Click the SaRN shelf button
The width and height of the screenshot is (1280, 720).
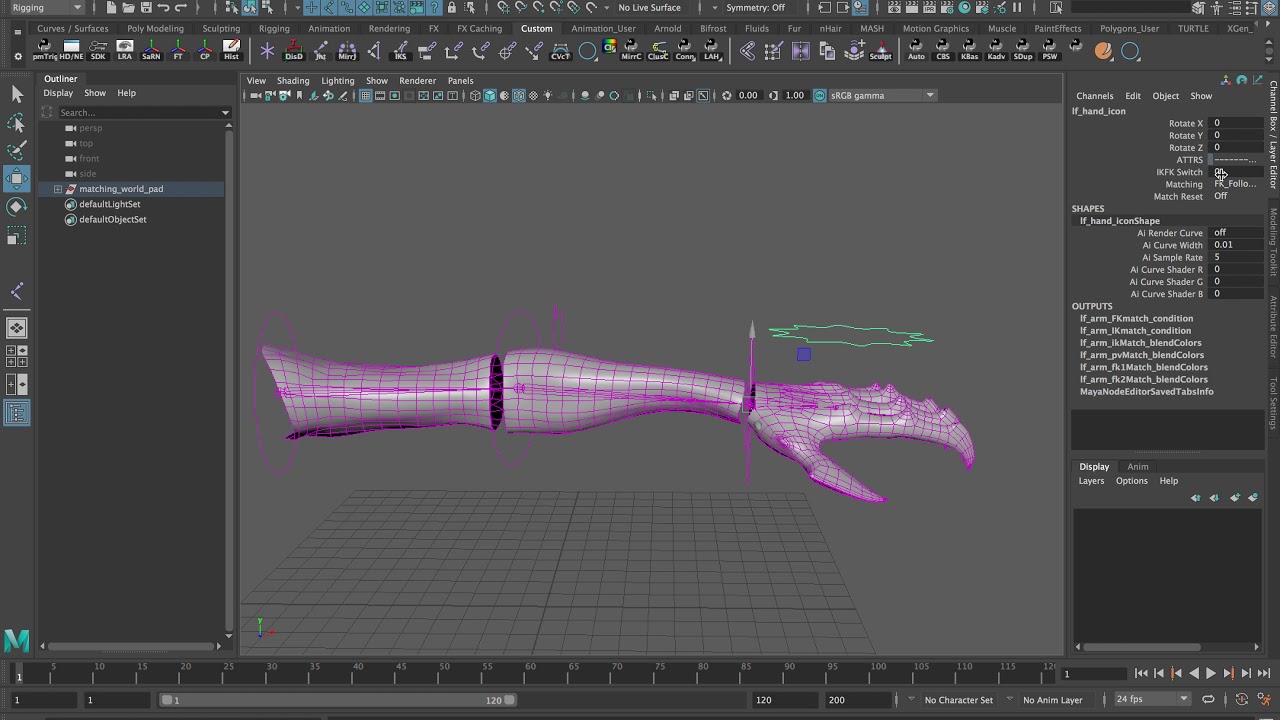[151, 51]
